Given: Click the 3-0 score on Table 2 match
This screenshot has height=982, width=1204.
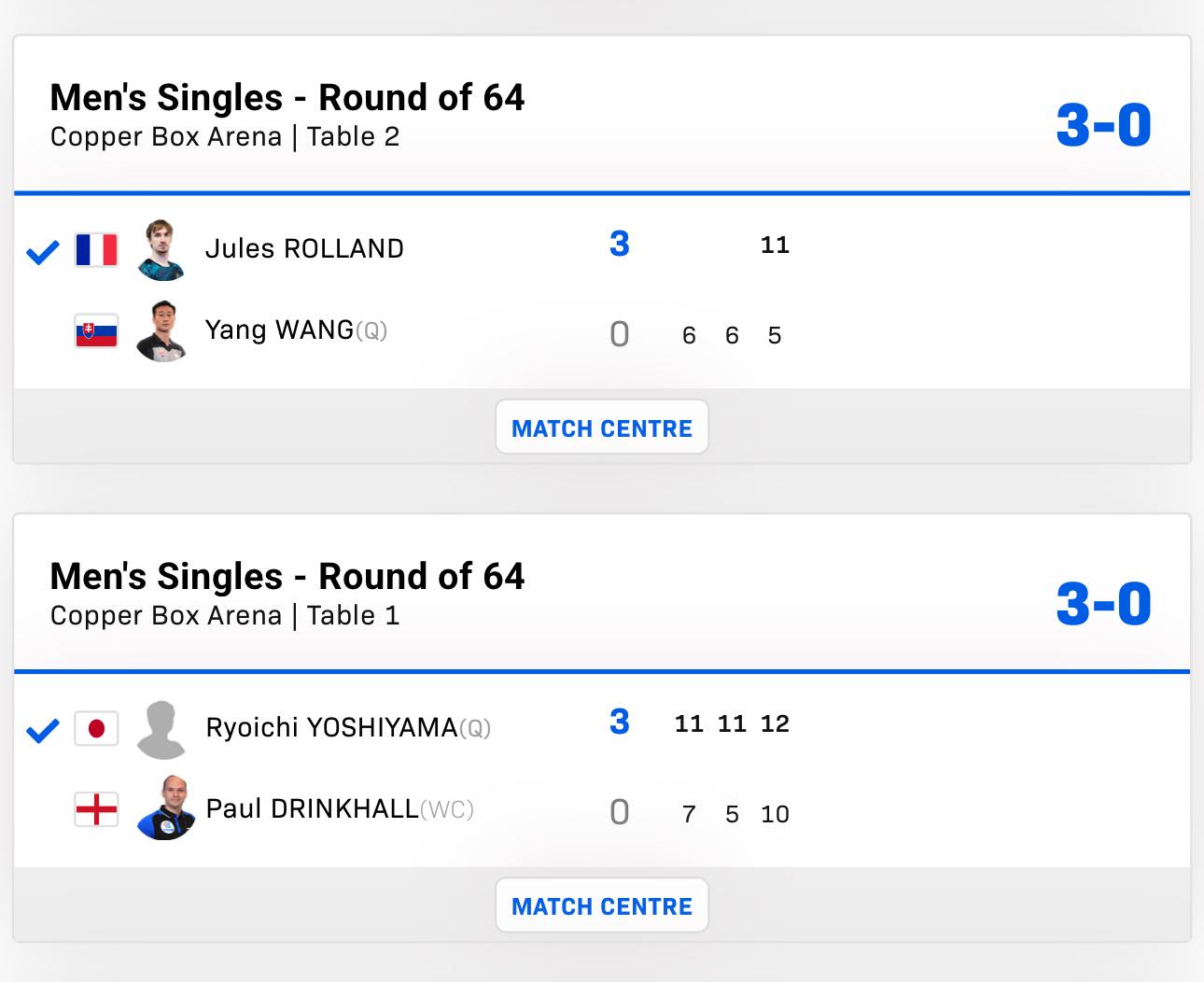Looking at the screenshot, I should pos(1103,125).
